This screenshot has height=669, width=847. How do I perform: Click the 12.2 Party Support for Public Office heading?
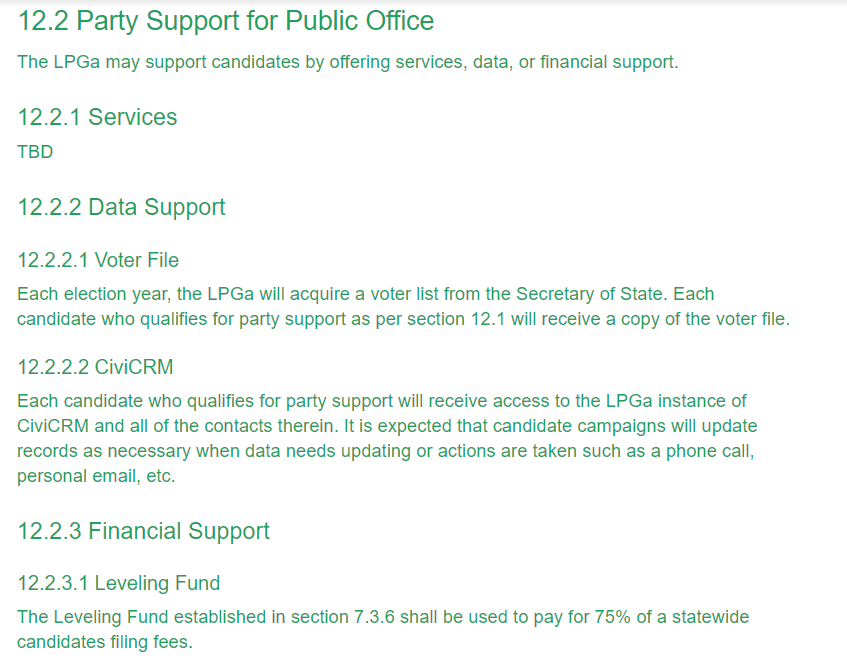[226, 22]
